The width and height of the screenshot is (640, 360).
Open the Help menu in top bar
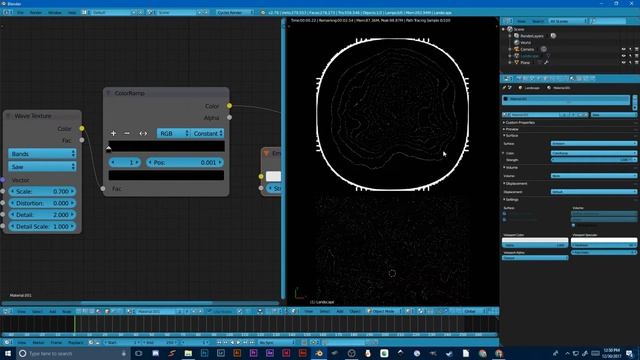click(x=72, y=13)
